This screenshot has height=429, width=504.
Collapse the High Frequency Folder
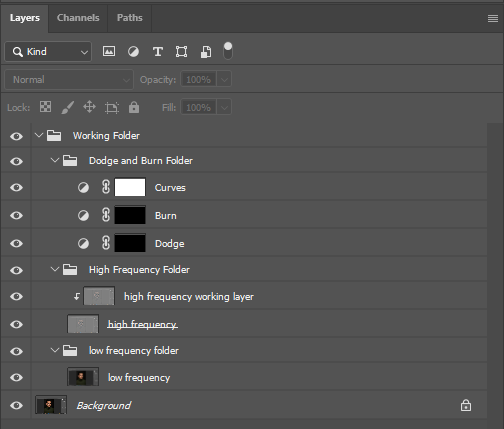coord(55,269)
